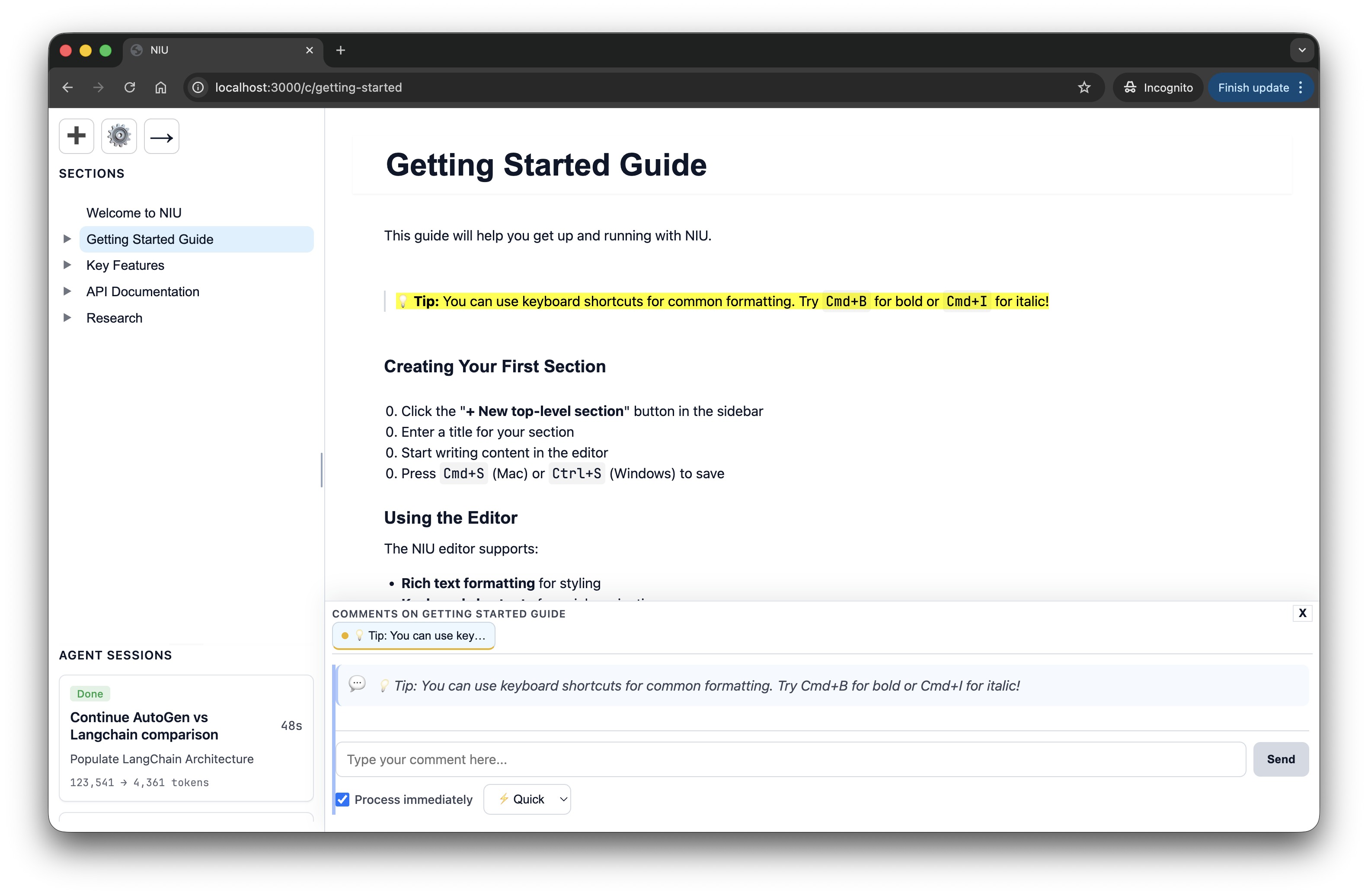
Task: Open the AutoGen vs Langchain agent session card
Action: [186, 738]
